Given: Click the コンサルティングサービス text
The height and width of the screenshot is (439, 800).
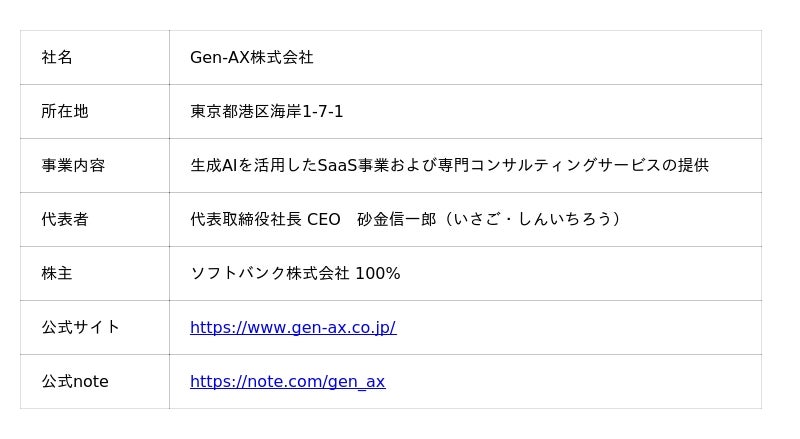Looking at the screenshot, I should click(x=565, y=166).
